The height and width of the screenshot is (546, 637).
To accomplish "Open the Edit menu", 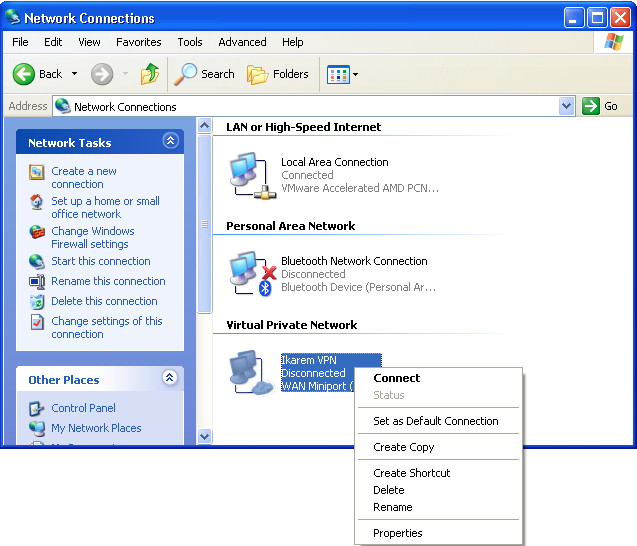I will (53, 42).
